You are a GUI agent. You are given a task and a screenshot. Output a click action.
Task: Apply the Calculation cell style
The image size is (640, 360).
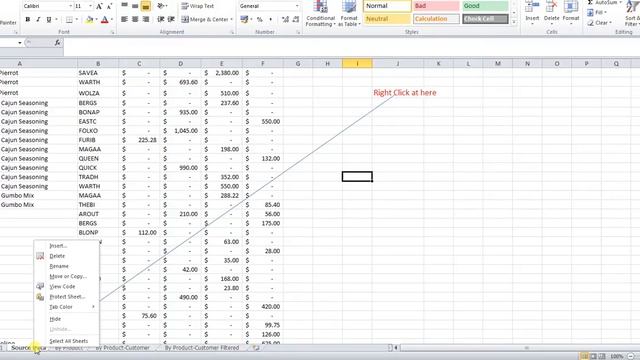click(436, 19)
